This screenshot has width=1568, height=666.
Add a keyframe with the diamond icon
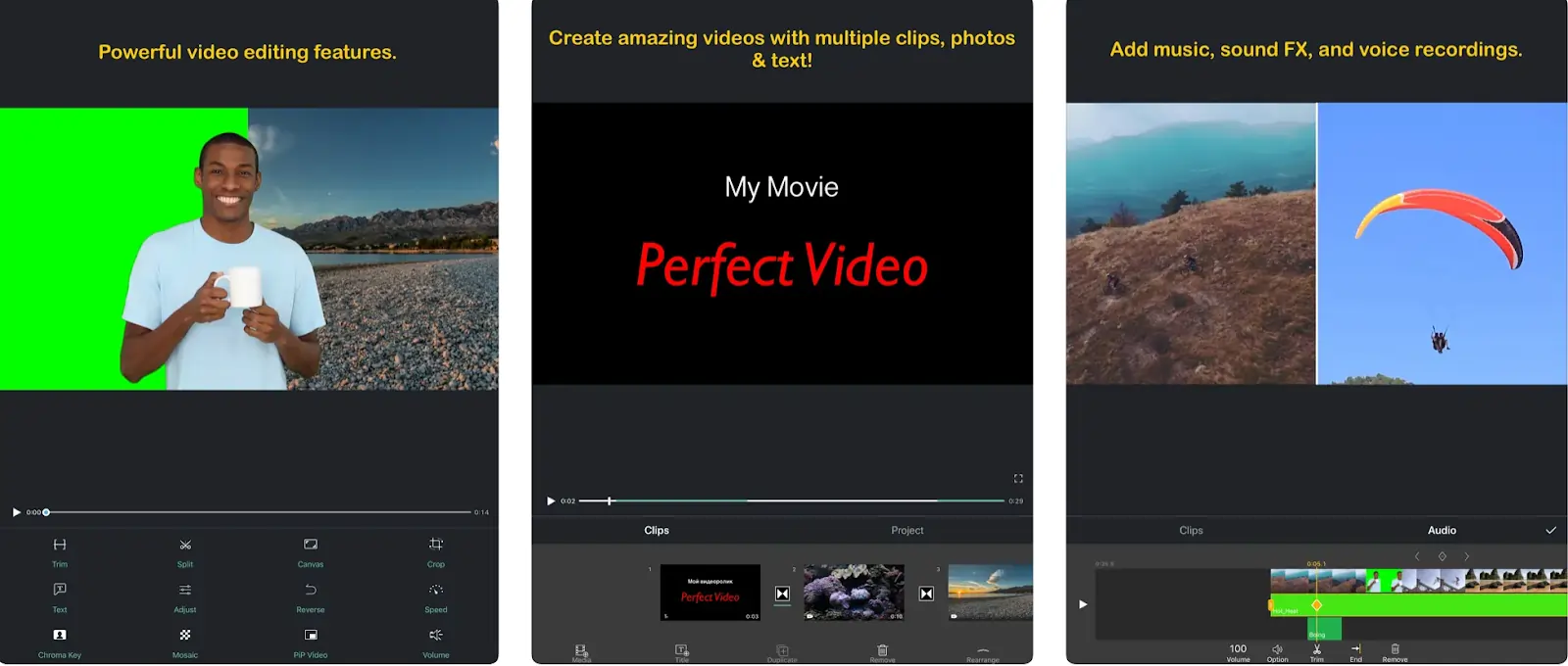point(1442,556)
